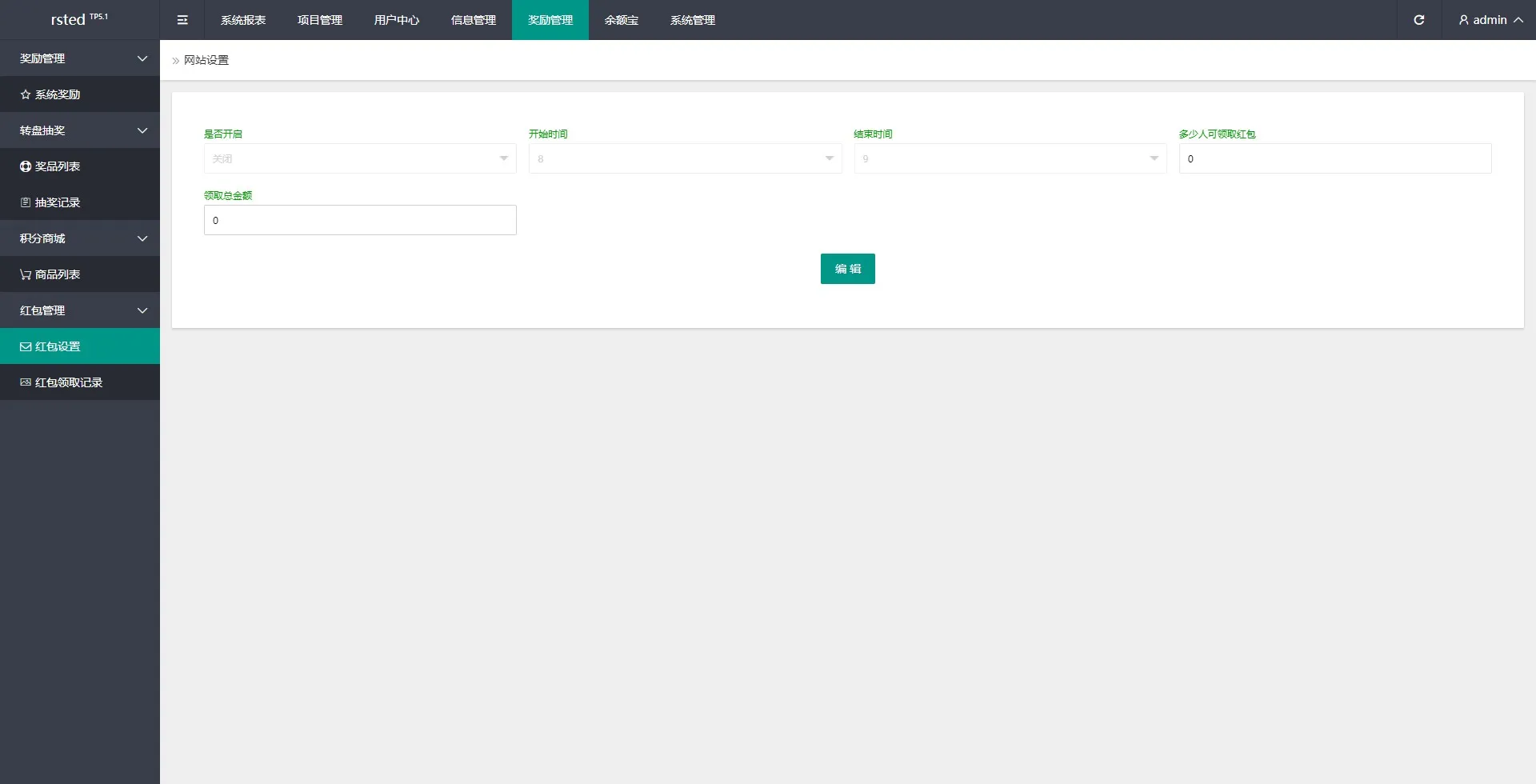The width and height of the screenshot is (1536, 784).
Task: Open the 开始时间 dropdown
Action: point(685,158)
